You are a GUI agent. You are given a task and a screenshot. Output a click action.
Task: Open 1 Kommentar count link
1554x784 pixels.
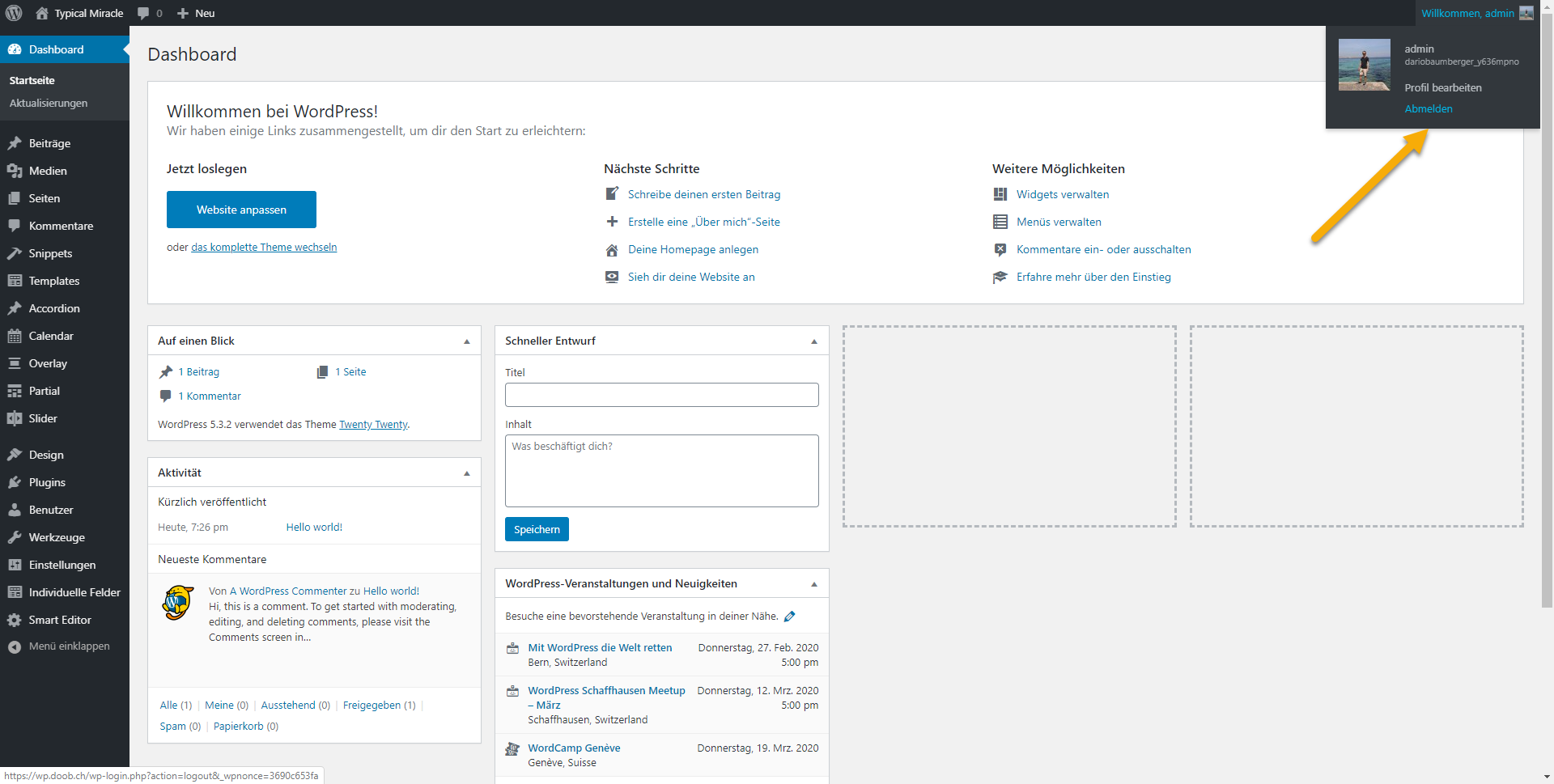pos(210,396)
